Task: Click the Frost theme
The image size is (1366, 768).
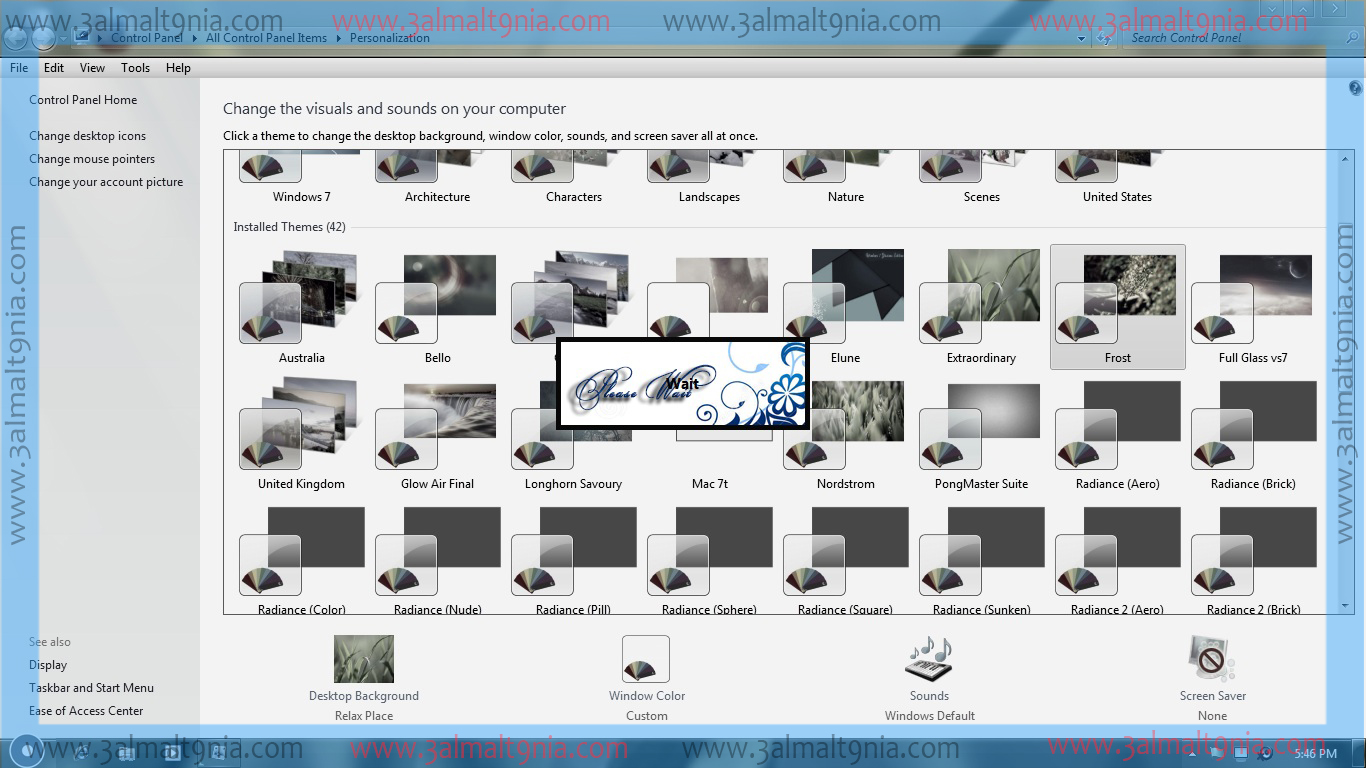Action: [1117, 307]
